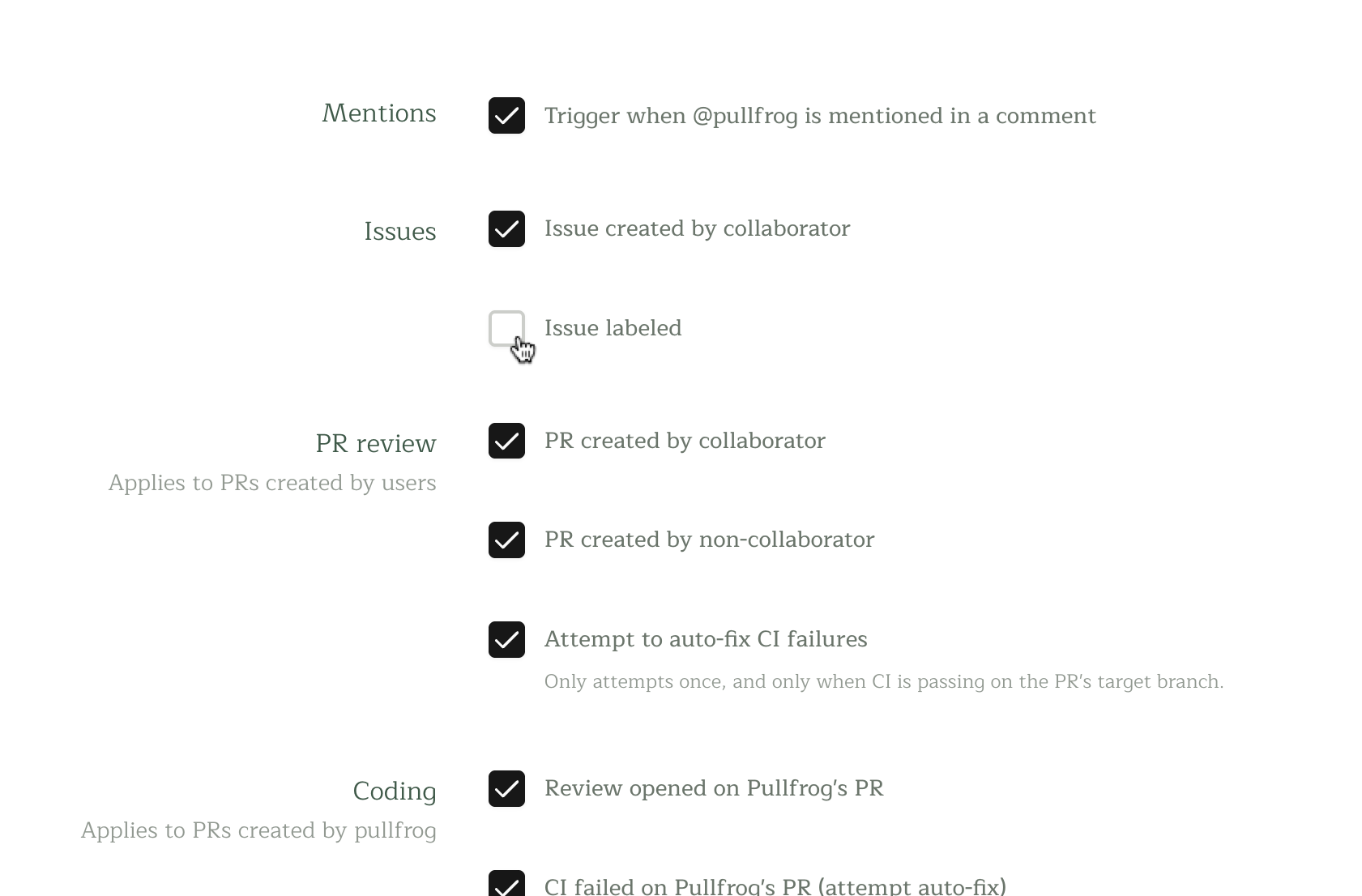Viewport: 1362px width, 896px height.
Task: Disable PR created by collaborator trigger
Action: click(x=506, y=441)
